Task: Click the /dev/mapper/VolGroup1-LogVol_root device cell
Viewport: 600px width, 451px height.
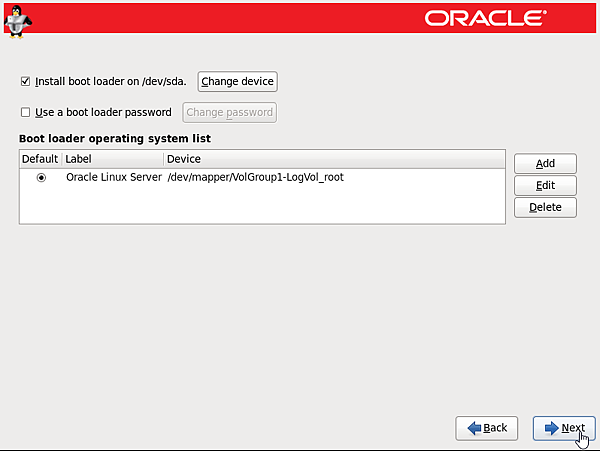Action: [x=255, y=178]
